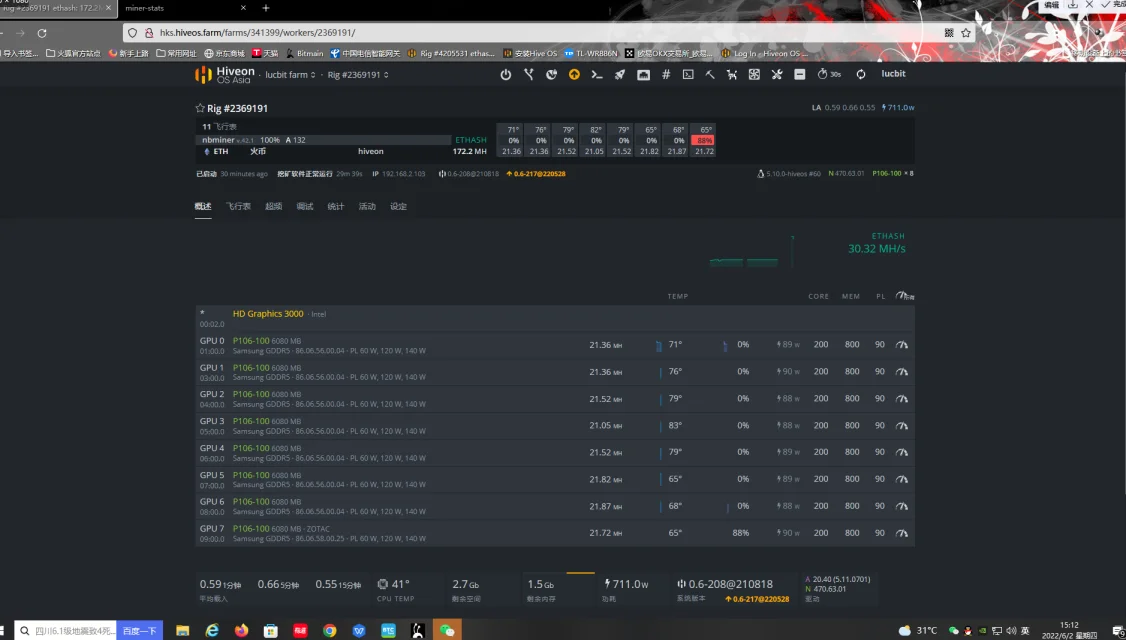The image size is (1126, 640).
Task: Click the orange upgrade arrow icon
Action: tap(574, 75)
